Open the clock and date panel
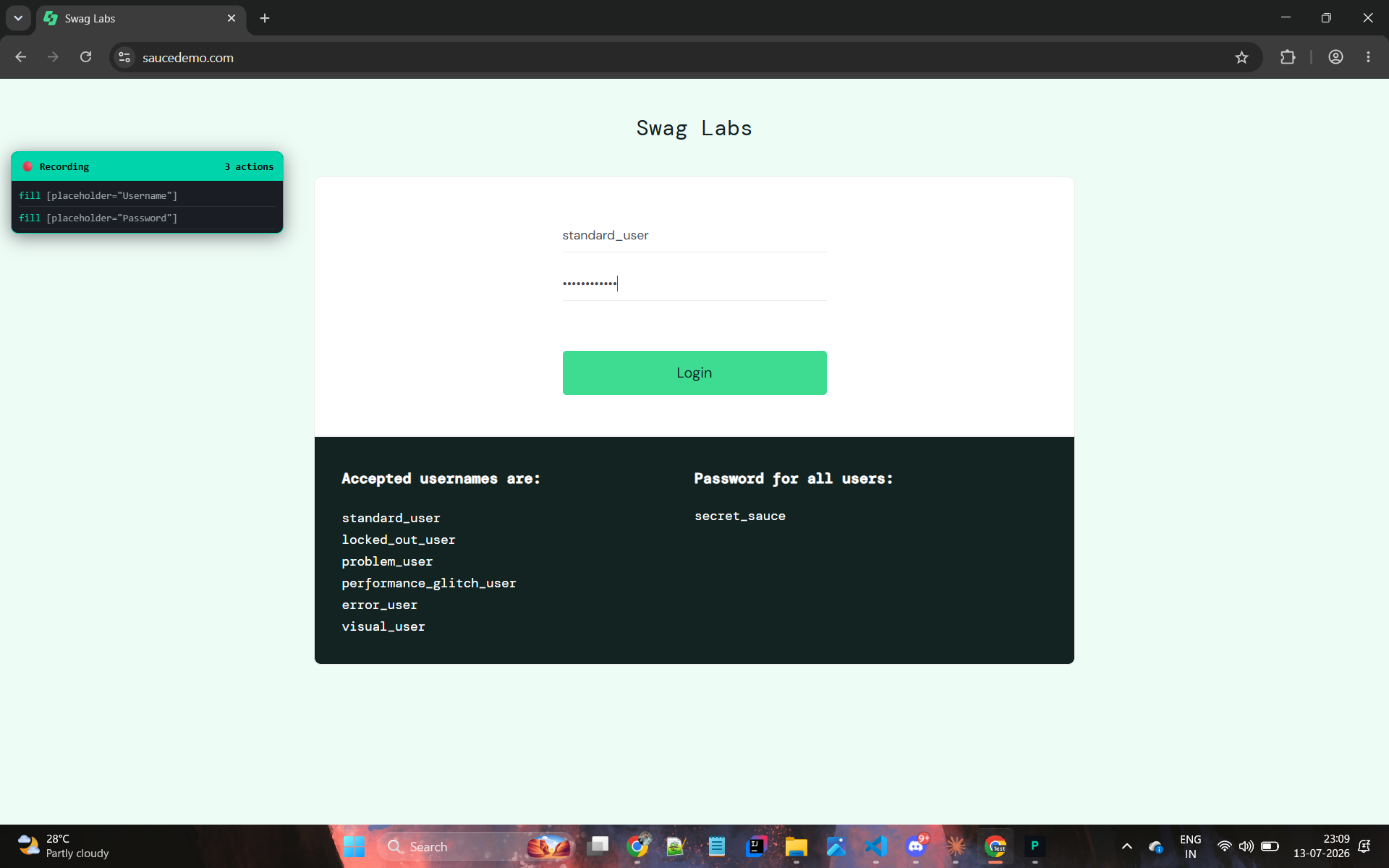1389x868 pixels. click(x=1322, y=846)
